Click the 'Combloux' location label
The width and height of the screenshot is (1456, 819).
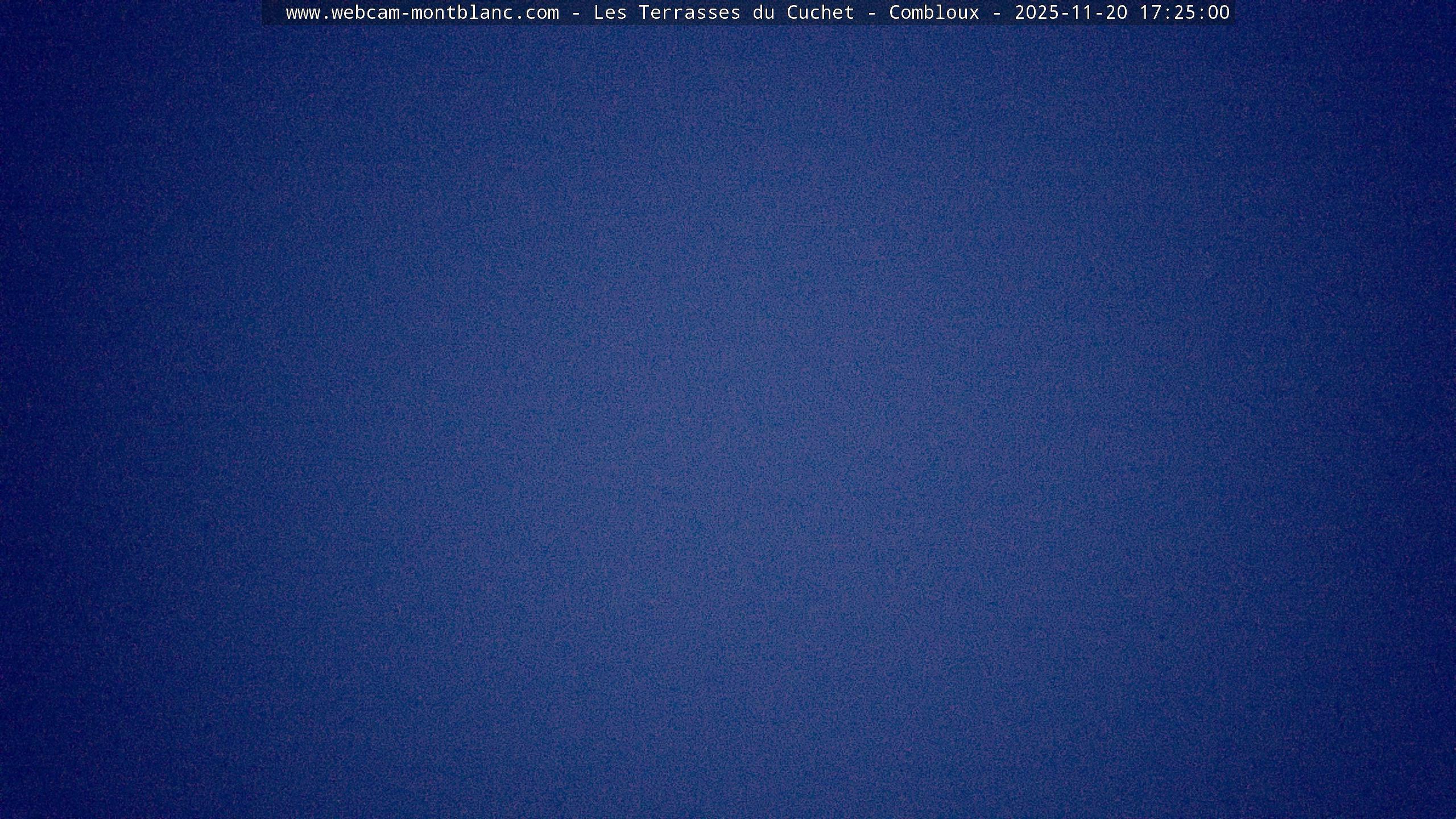(934, 13)
